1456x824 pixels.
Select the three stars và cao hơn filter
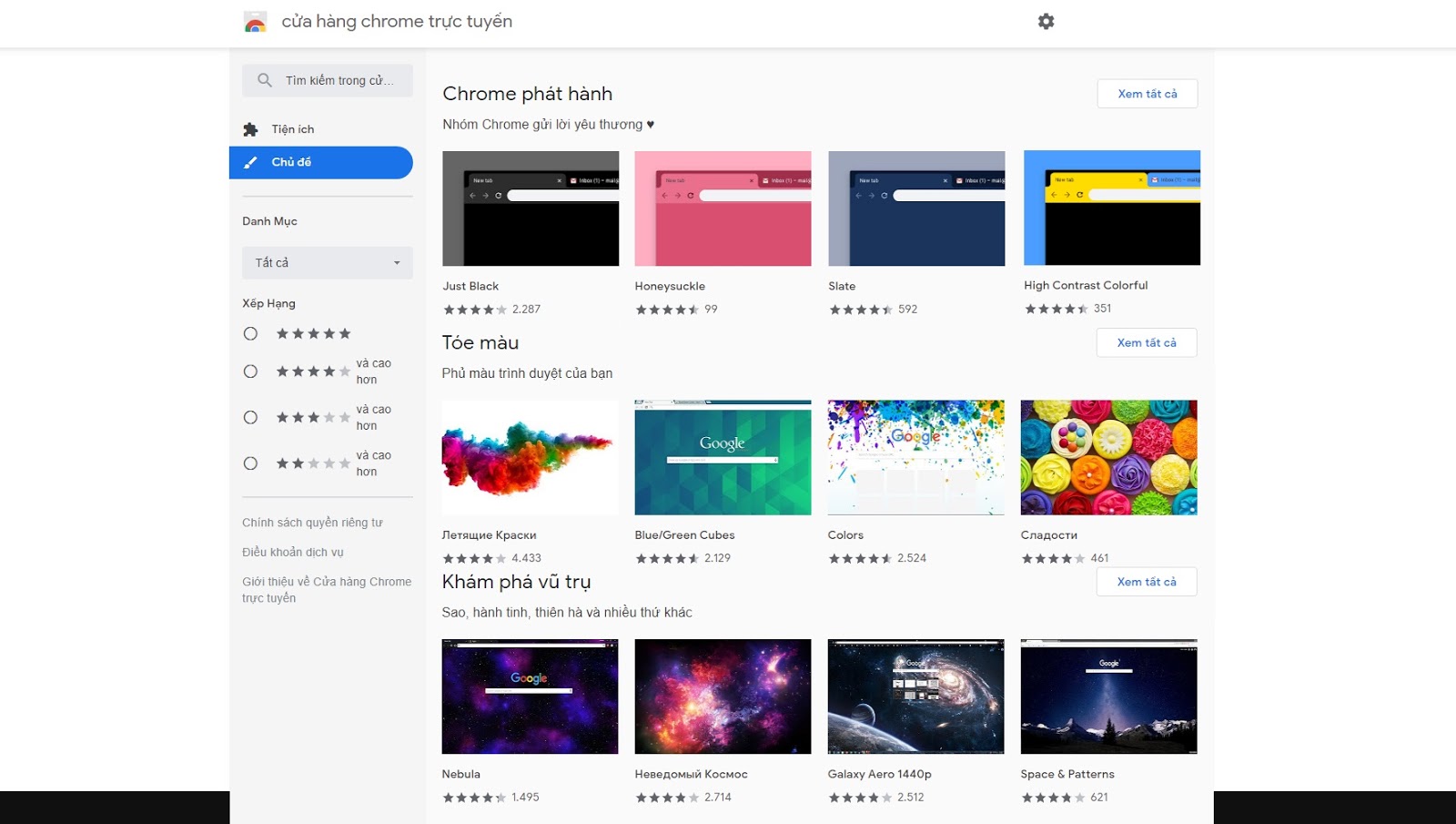click(x=250, y=418)
